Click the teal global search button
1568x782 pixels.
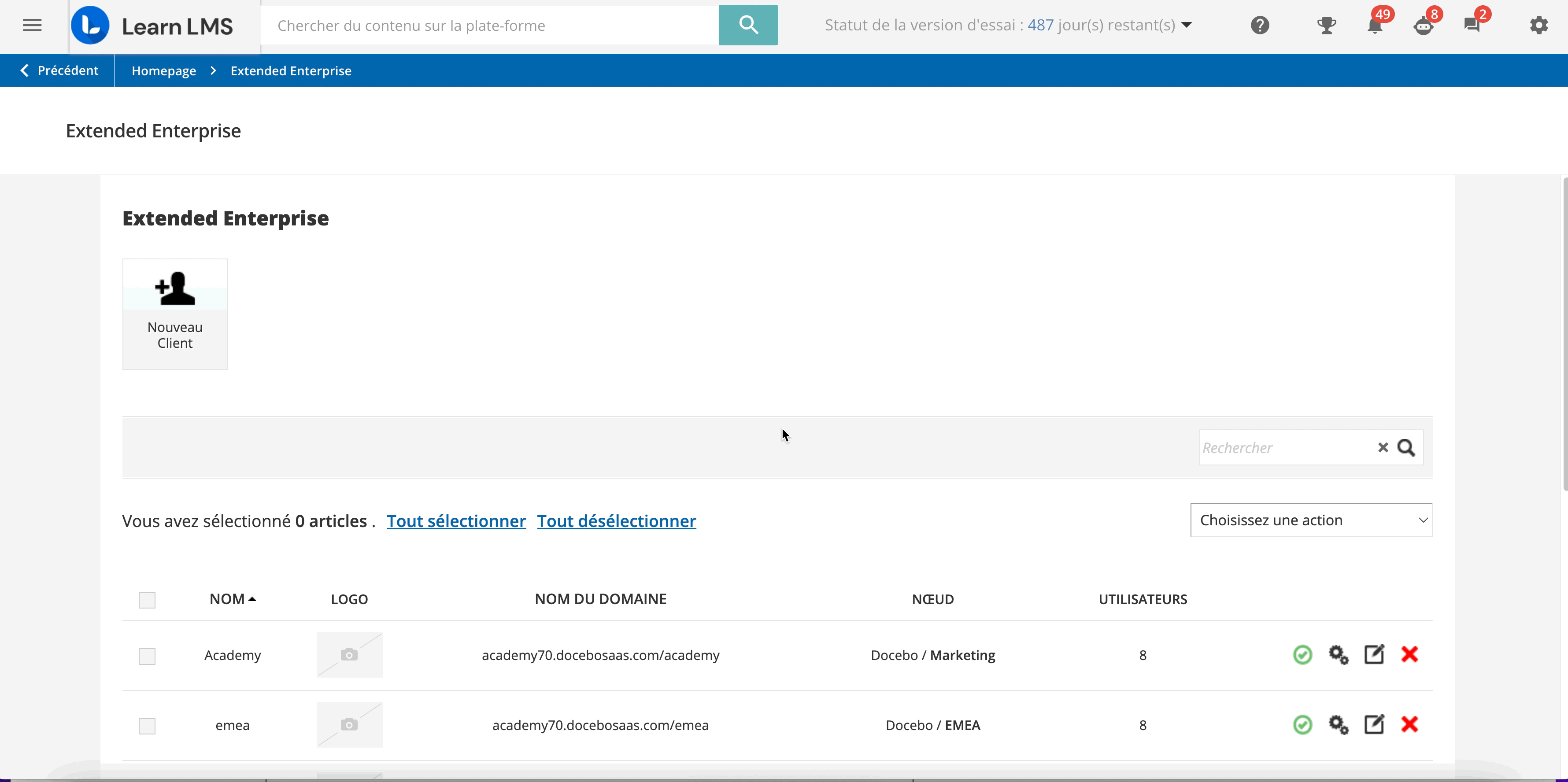748,25
